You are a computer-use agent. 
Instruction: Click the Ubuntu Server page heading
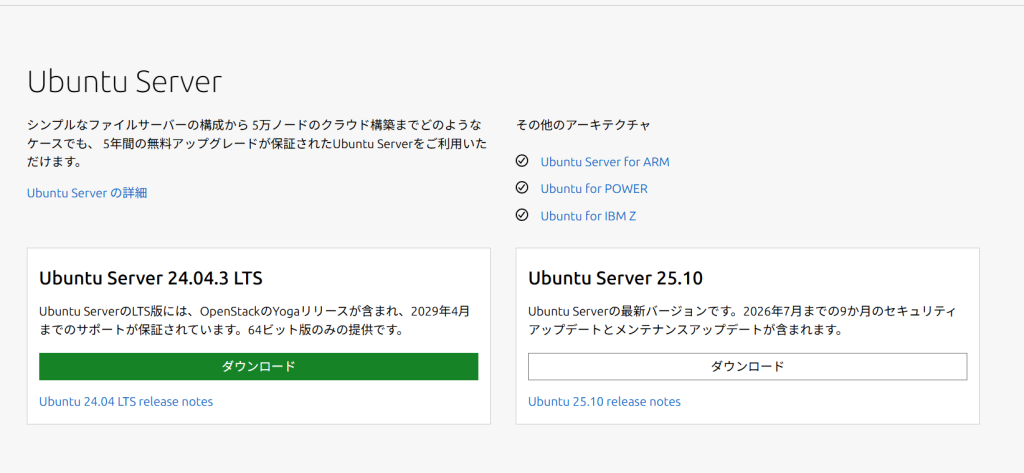pyautogui.click(x=125, y=82)
